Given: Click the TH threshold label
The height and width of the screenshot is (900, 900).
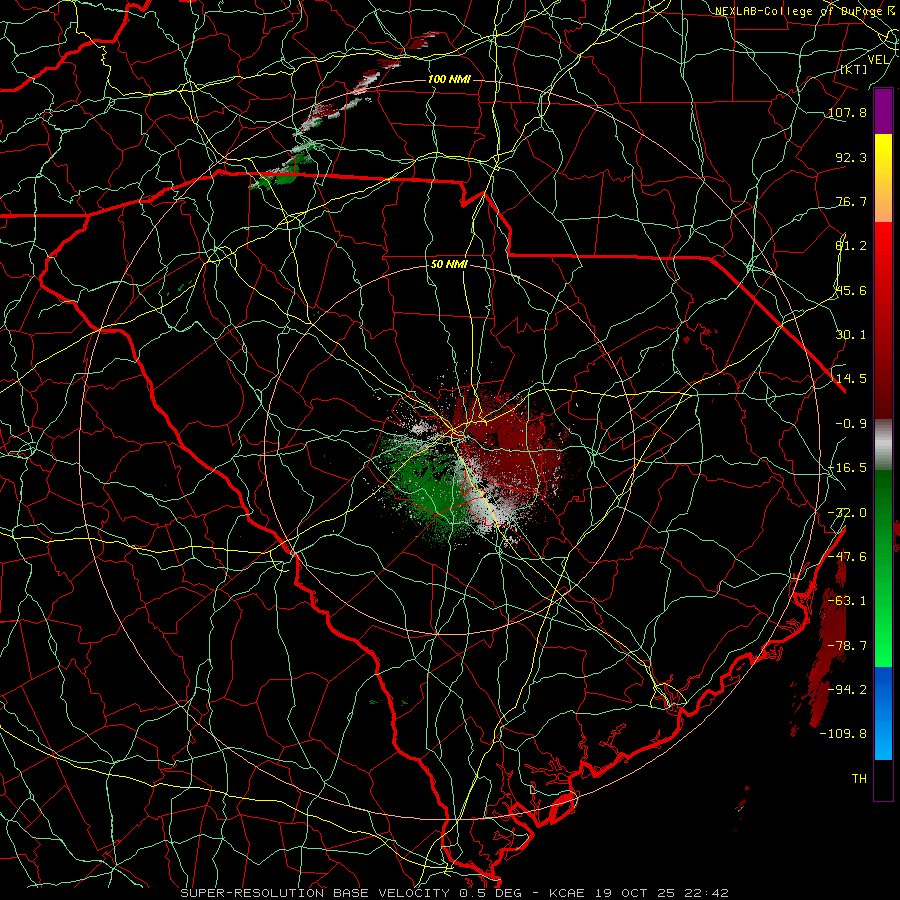Looking at the screenshot, I should coord(859,779).
